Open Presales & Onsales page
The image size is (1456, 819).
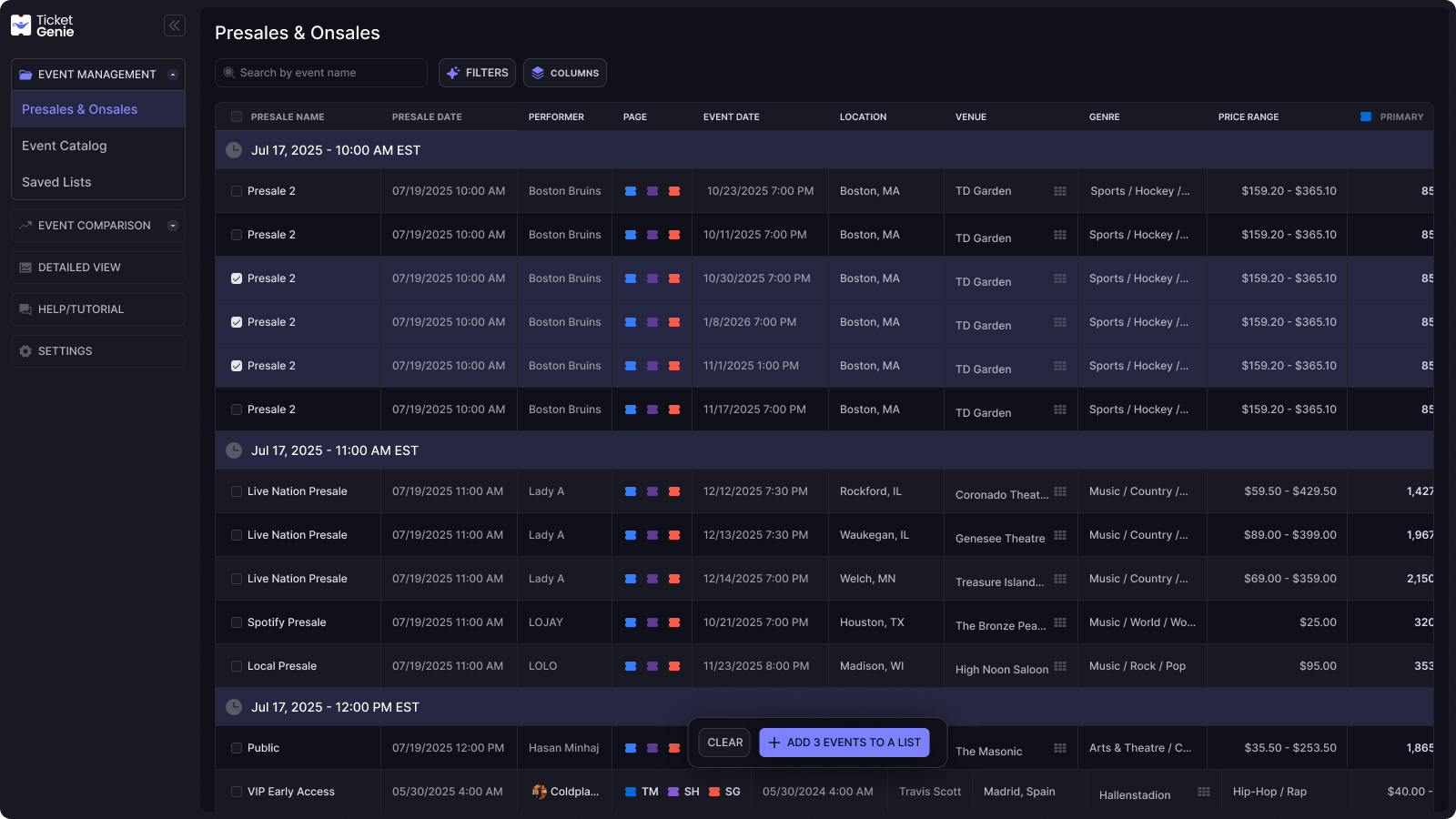pos(98,109)
